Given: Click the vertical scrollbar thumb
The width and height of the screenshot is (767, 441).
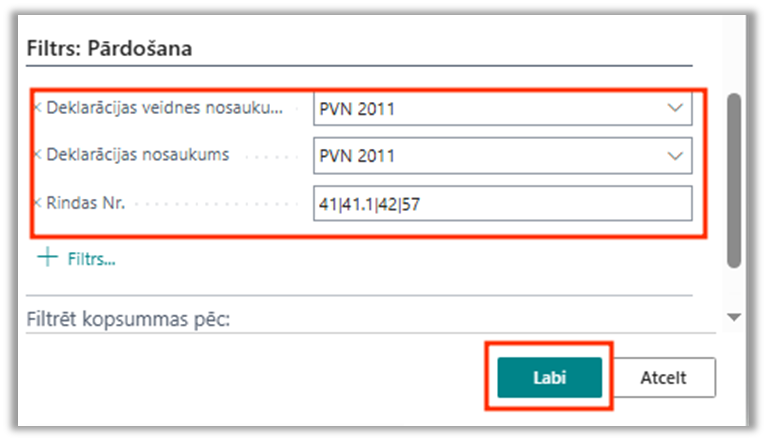Looking at the screenshot, I should [x=735, y=180].
